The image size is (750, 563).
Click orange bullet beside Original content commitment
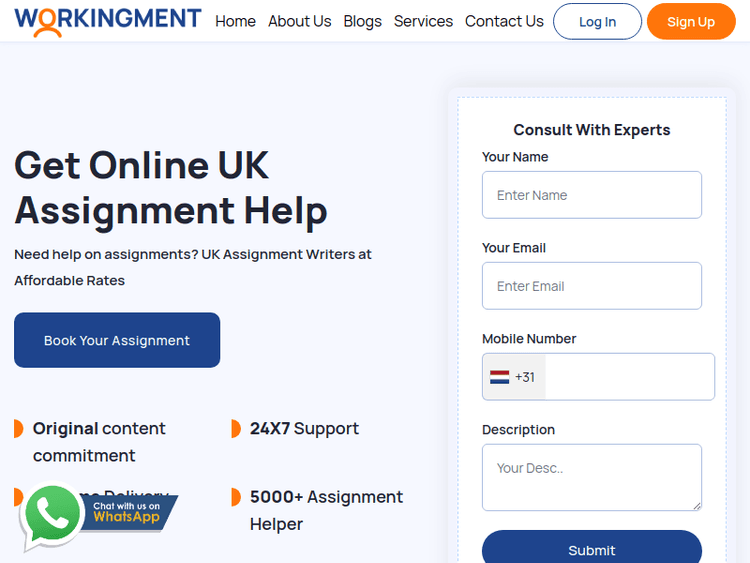pyautogui.click(x=19, y=429)
